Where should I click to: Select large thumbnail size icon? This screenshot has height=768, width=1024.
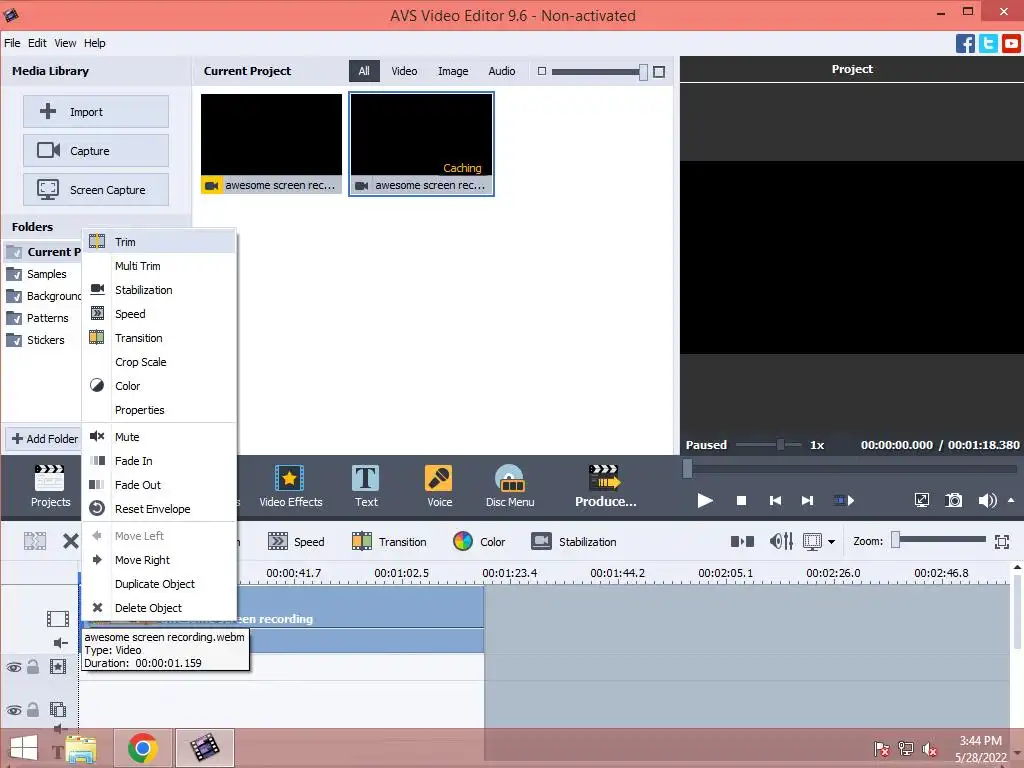659,71
